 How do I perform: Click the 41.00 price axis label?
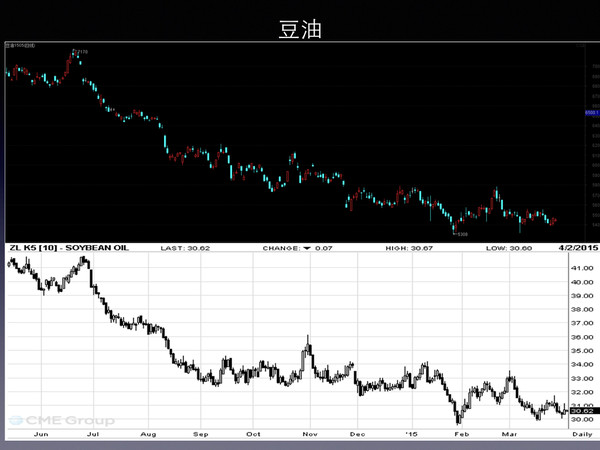pyautogui.click(x=582, y=268)
